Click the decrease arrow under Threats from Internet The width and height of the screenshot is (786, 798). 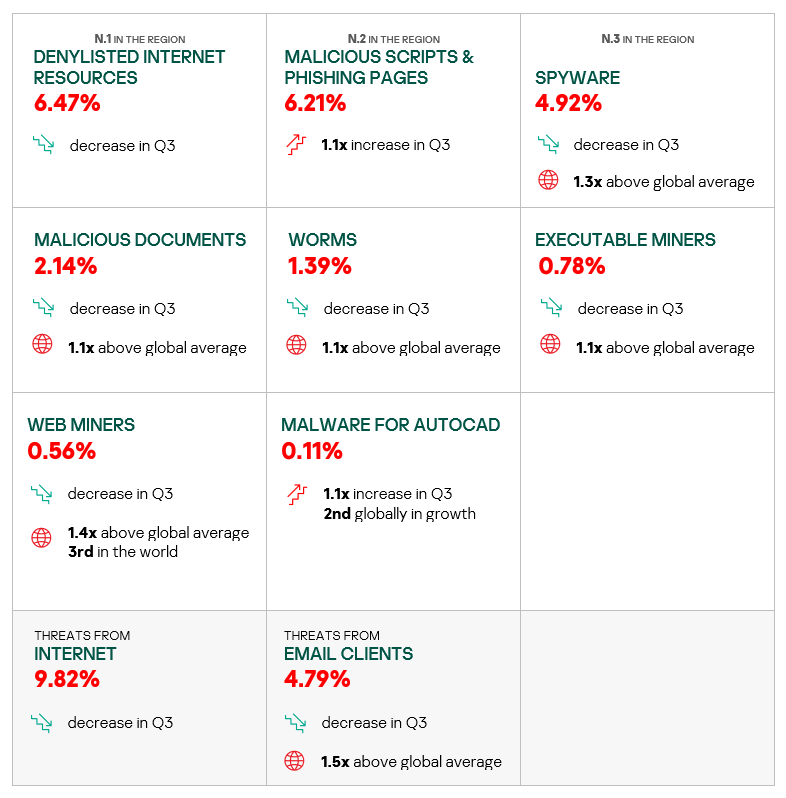pos(41,722)
